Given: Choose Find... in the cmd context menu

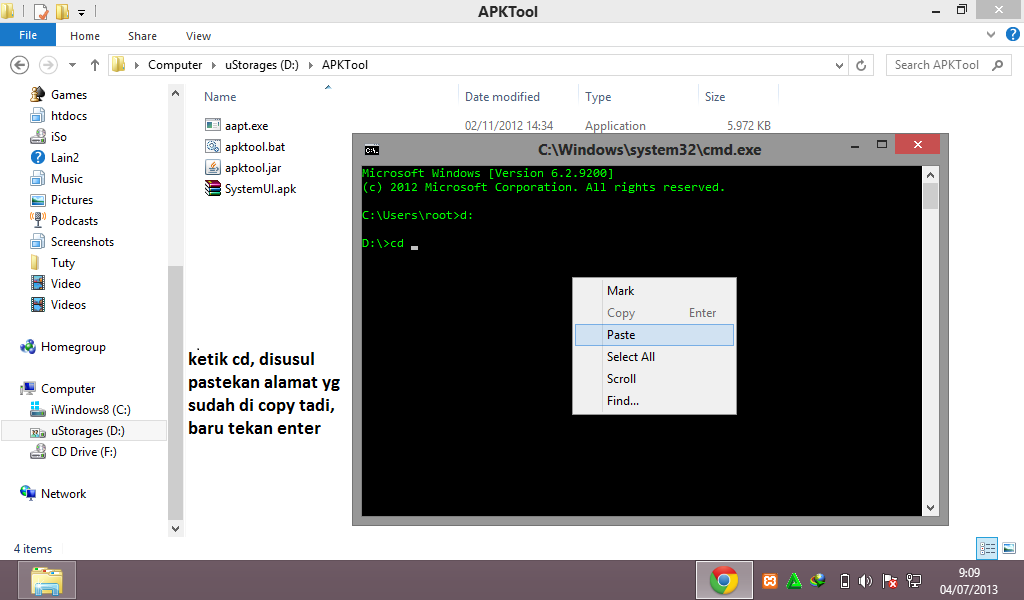Looking at the screenshot, I should tap(654, 401).
